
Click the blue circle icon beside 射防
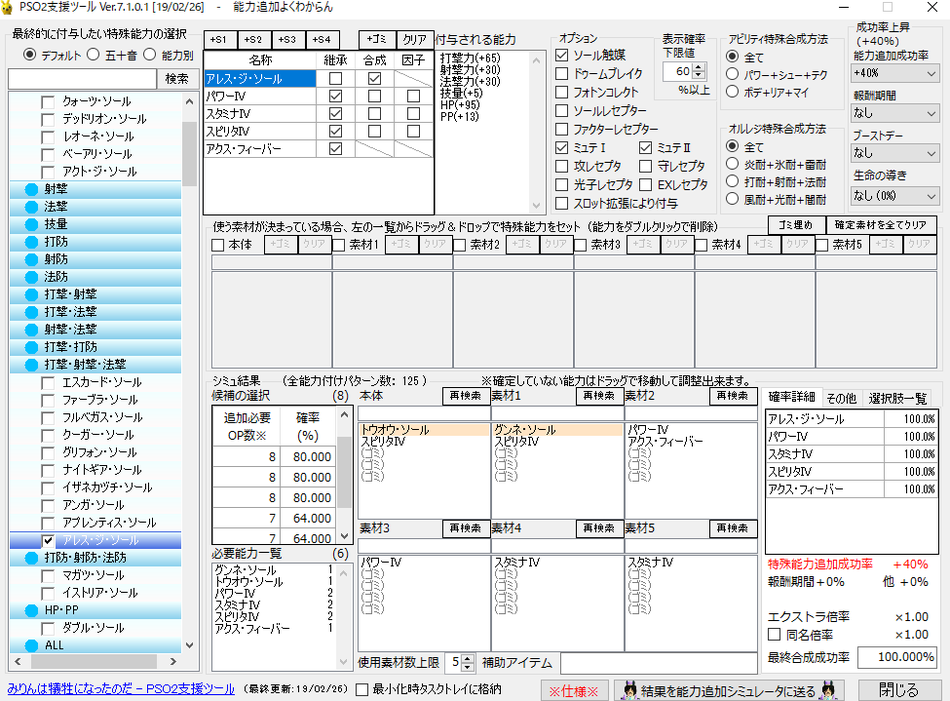32,260
